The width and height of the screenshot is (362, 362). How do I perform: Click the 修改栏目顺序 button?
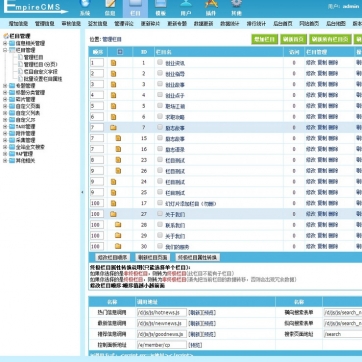coord(113,257)
